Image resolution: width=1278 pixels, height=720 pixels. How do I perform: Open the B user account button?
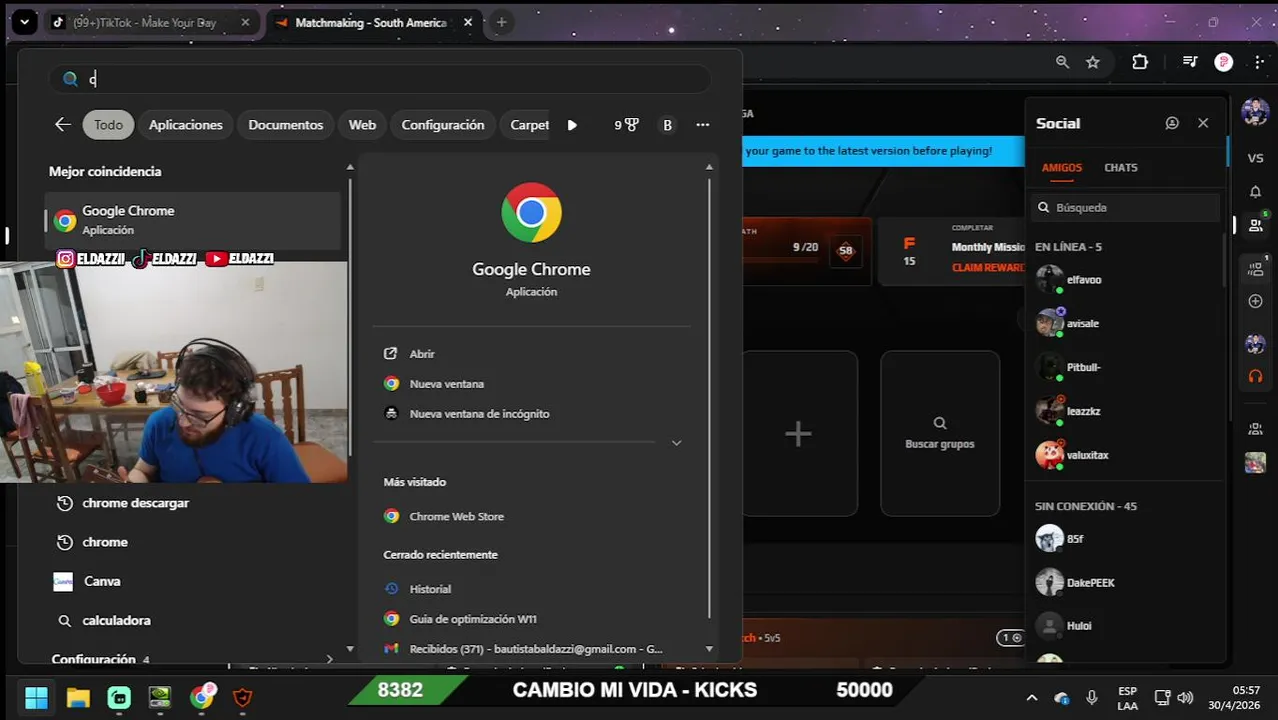pos(667,125)
